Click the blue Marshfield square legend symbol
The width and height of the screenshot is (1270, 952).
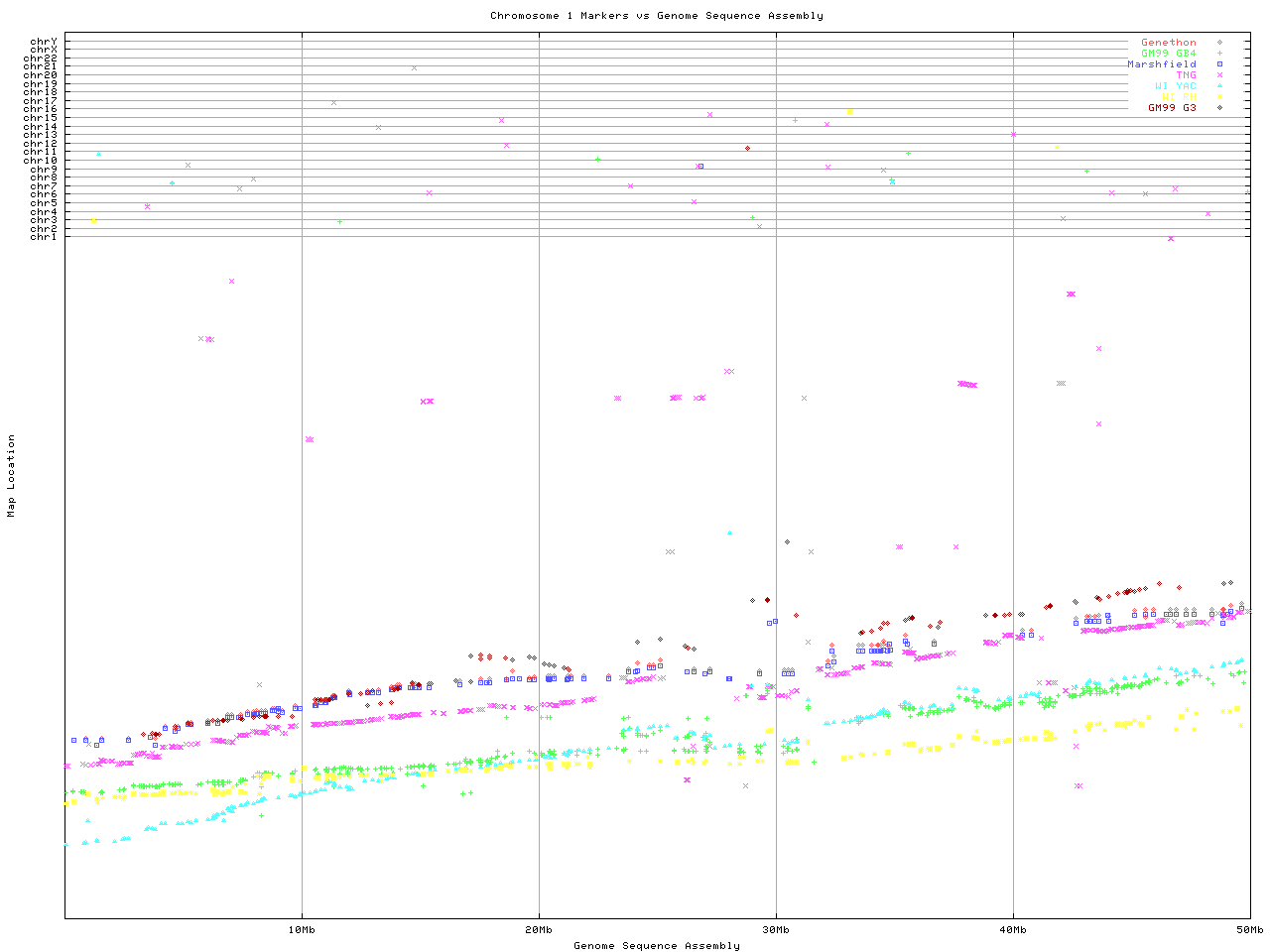(x=1219, y=64)
